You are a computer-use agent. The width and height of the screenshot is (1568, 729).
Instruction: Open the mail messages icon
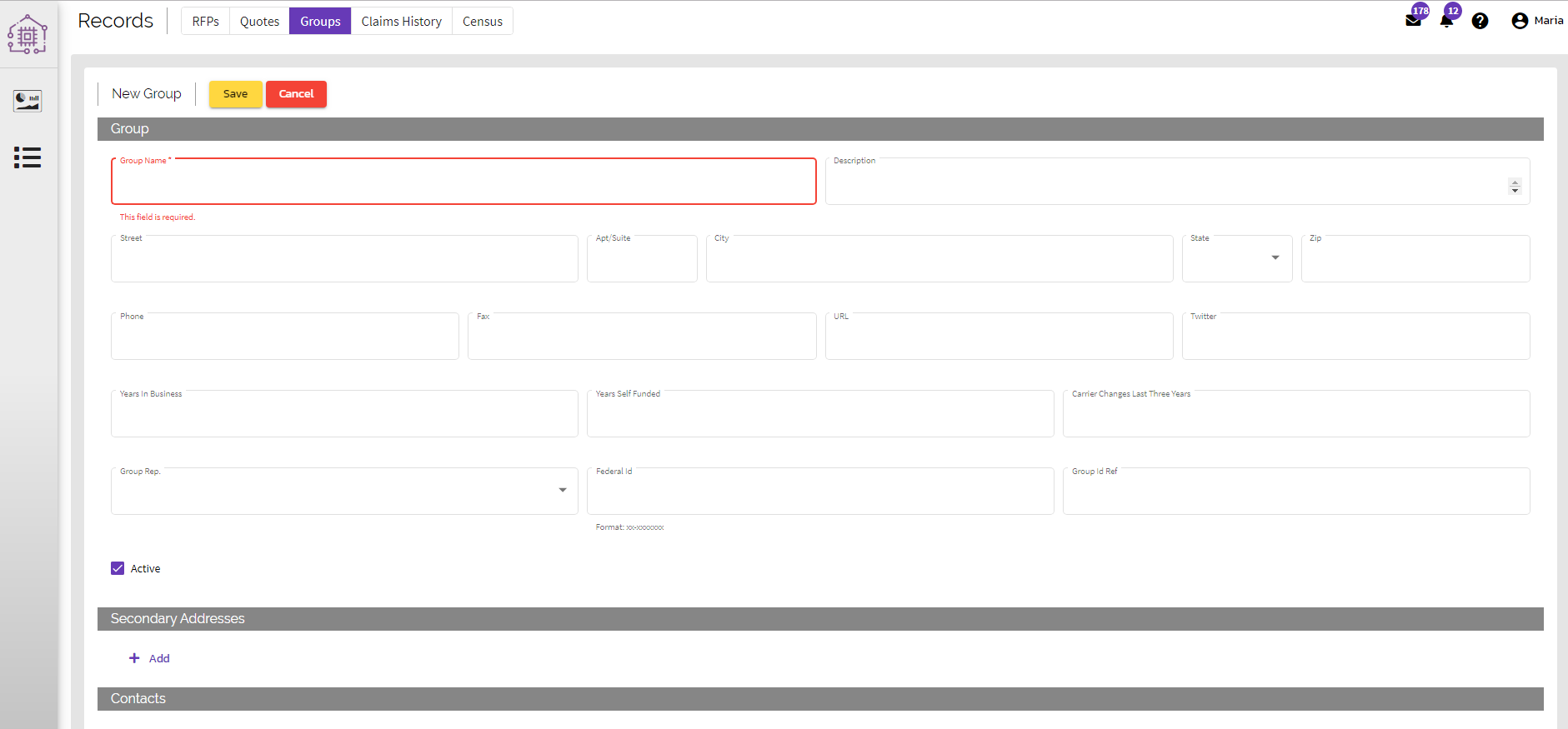[x=1413, y=21]
